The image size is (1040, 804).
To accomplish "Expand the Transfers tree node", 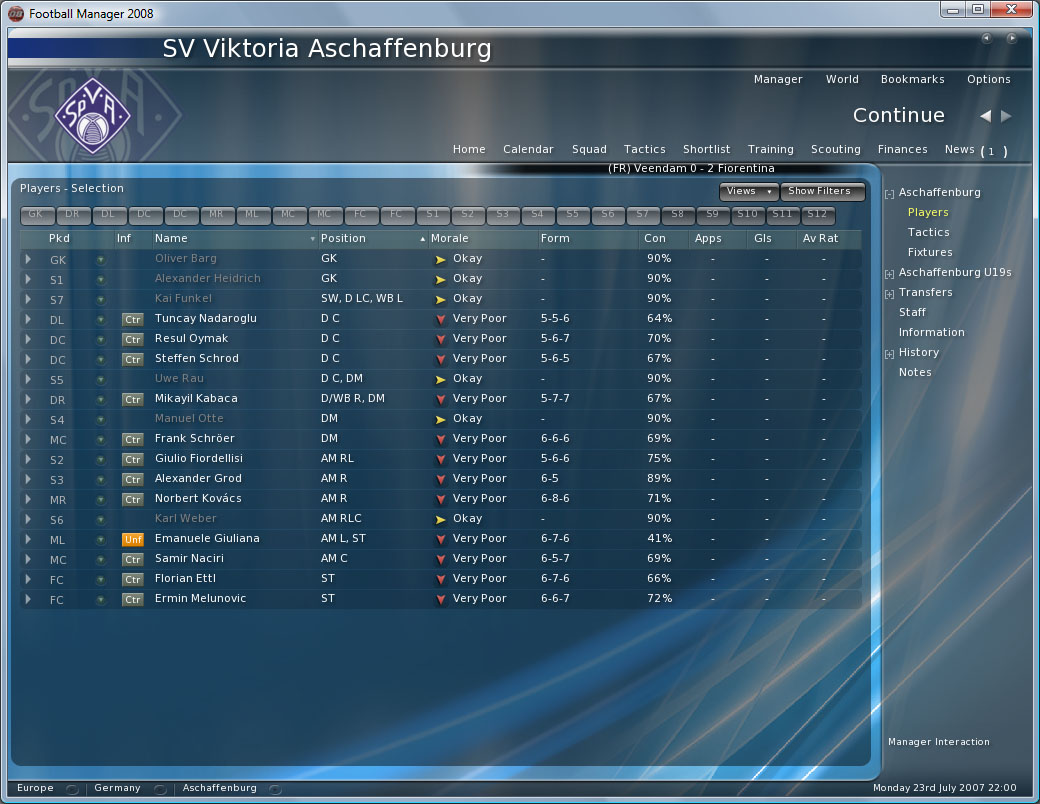I will tap(889, 293).
